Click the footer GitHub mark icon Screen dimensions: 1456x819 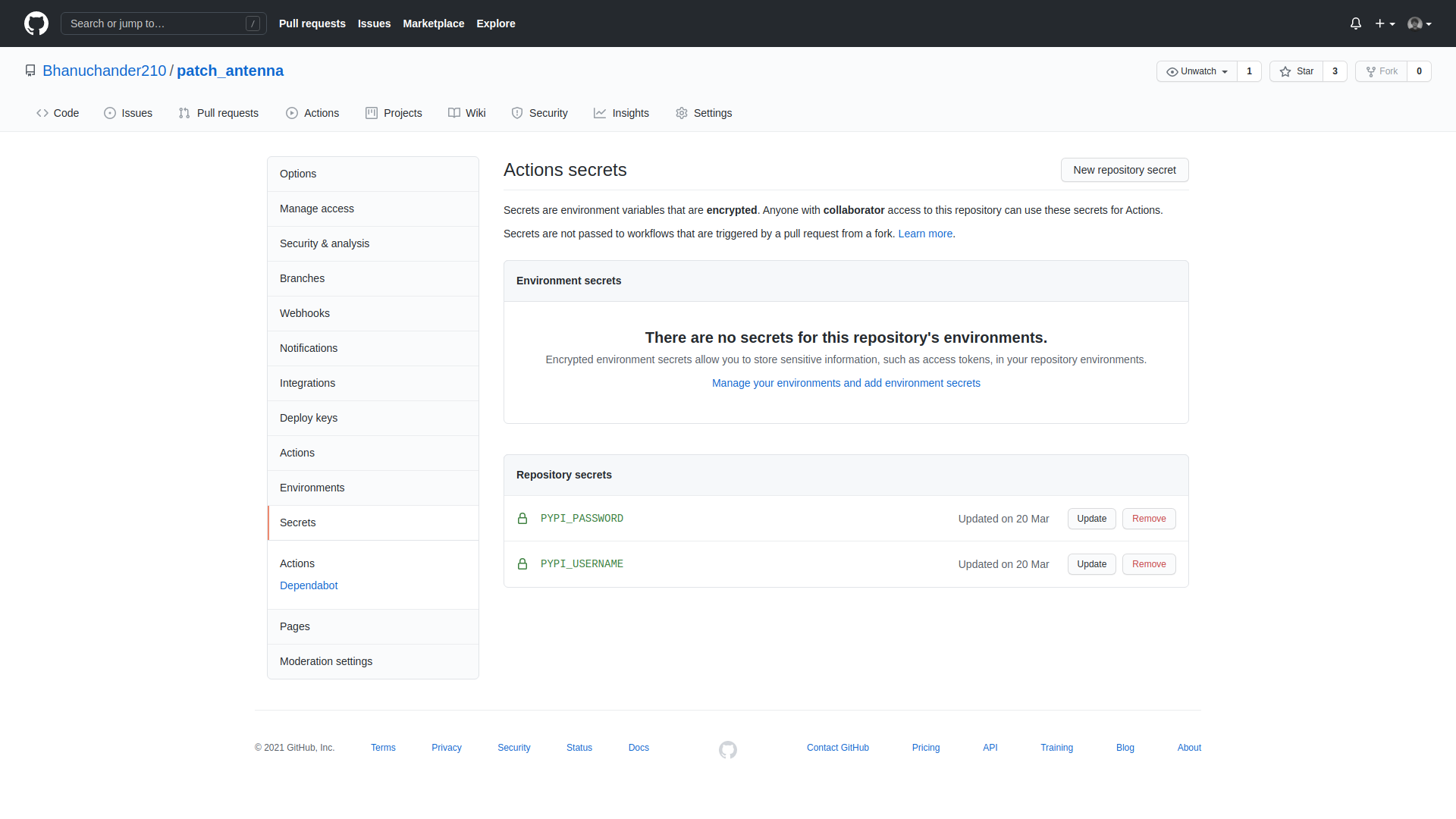[728, 750]
